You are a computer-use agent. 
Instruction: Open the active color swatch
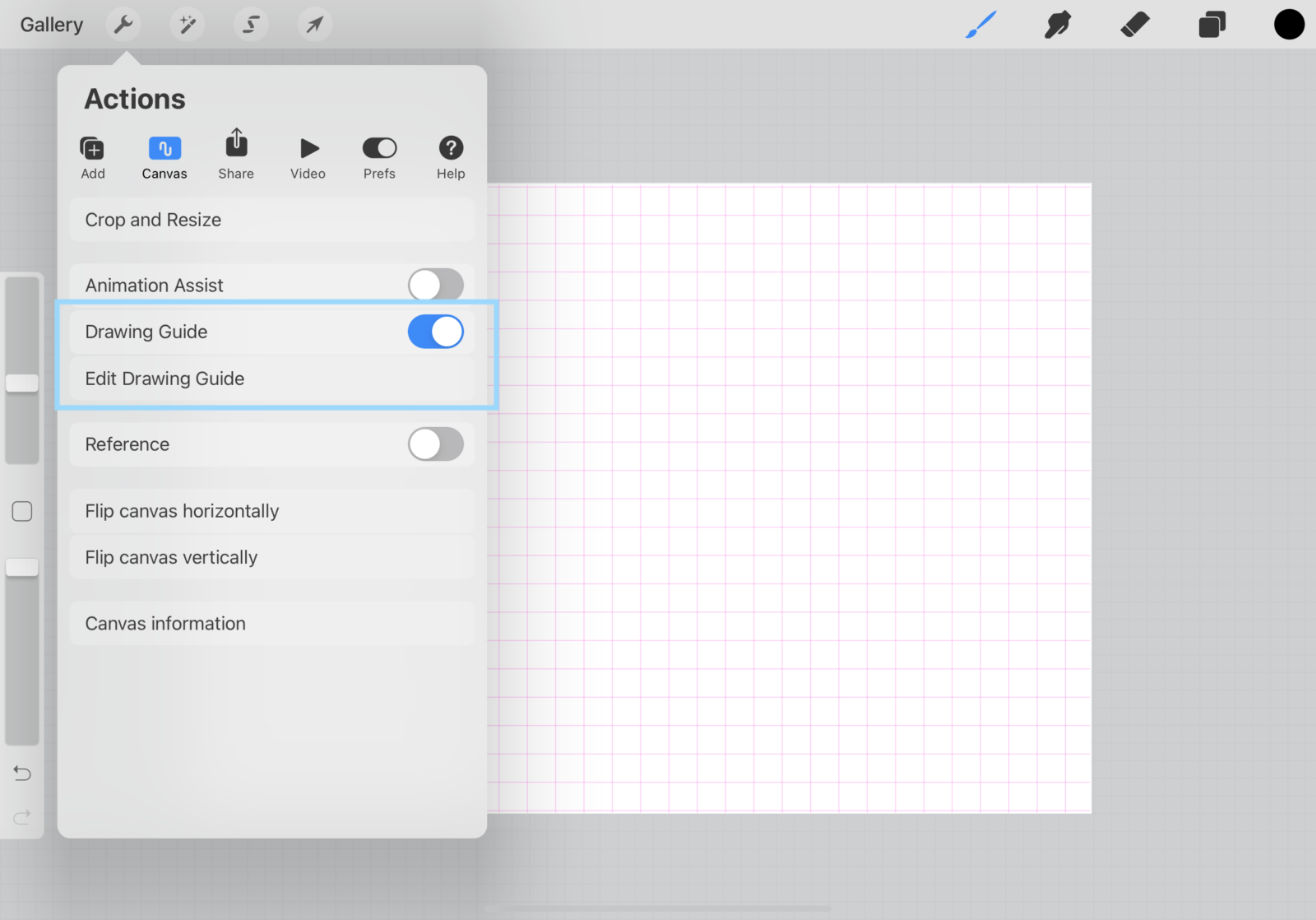click(x=1288, y=24)
